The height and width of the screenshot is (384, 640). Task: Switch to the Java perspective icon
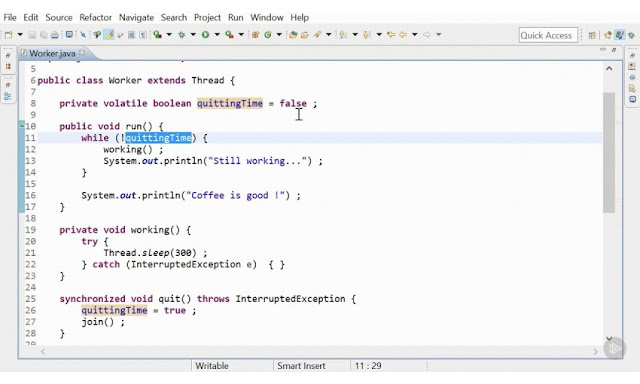(x=619, y=35)
